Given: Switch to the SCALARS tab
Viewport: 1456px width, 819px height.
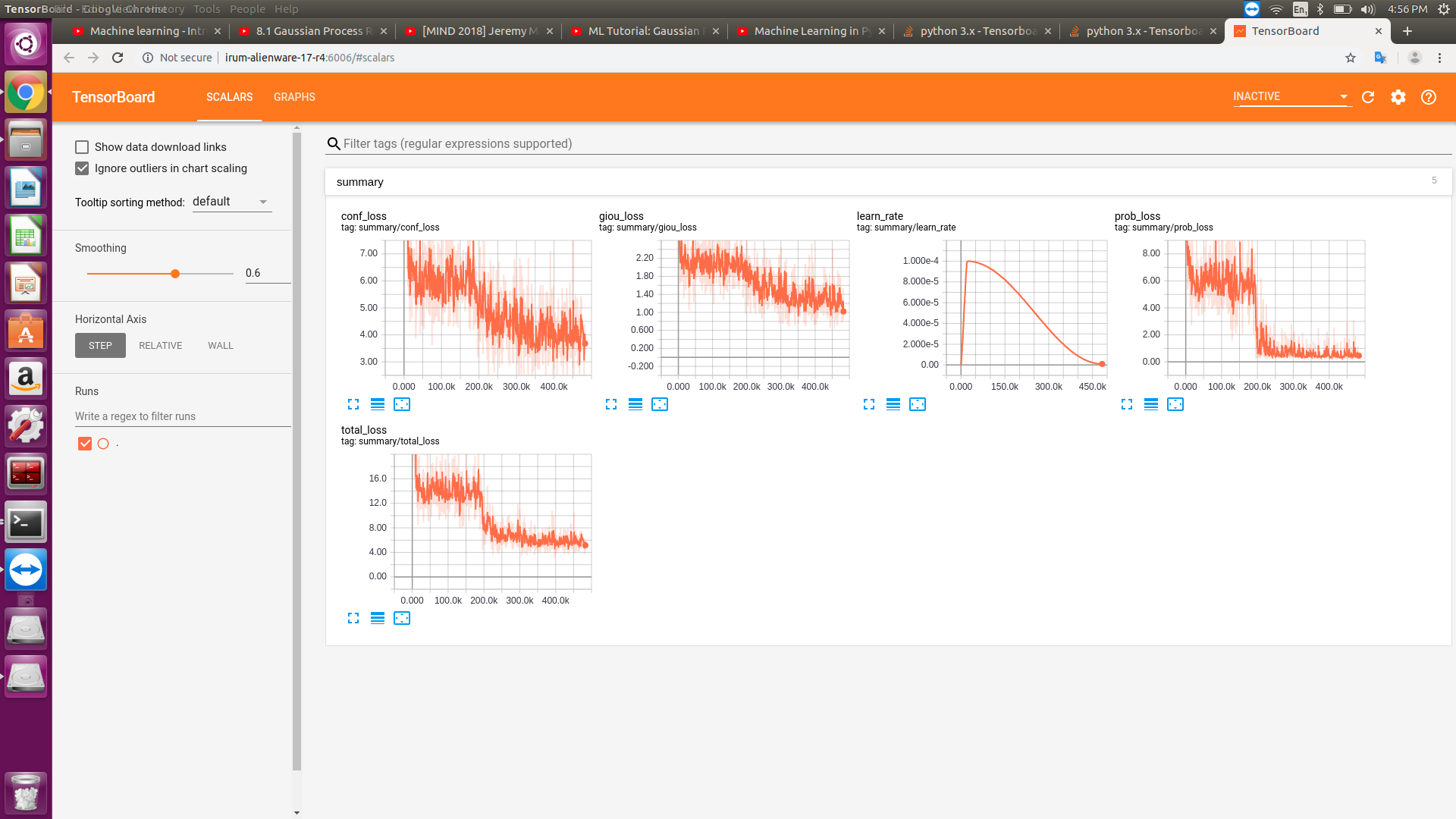Looking at the screenshot, I should click(230, 97).
